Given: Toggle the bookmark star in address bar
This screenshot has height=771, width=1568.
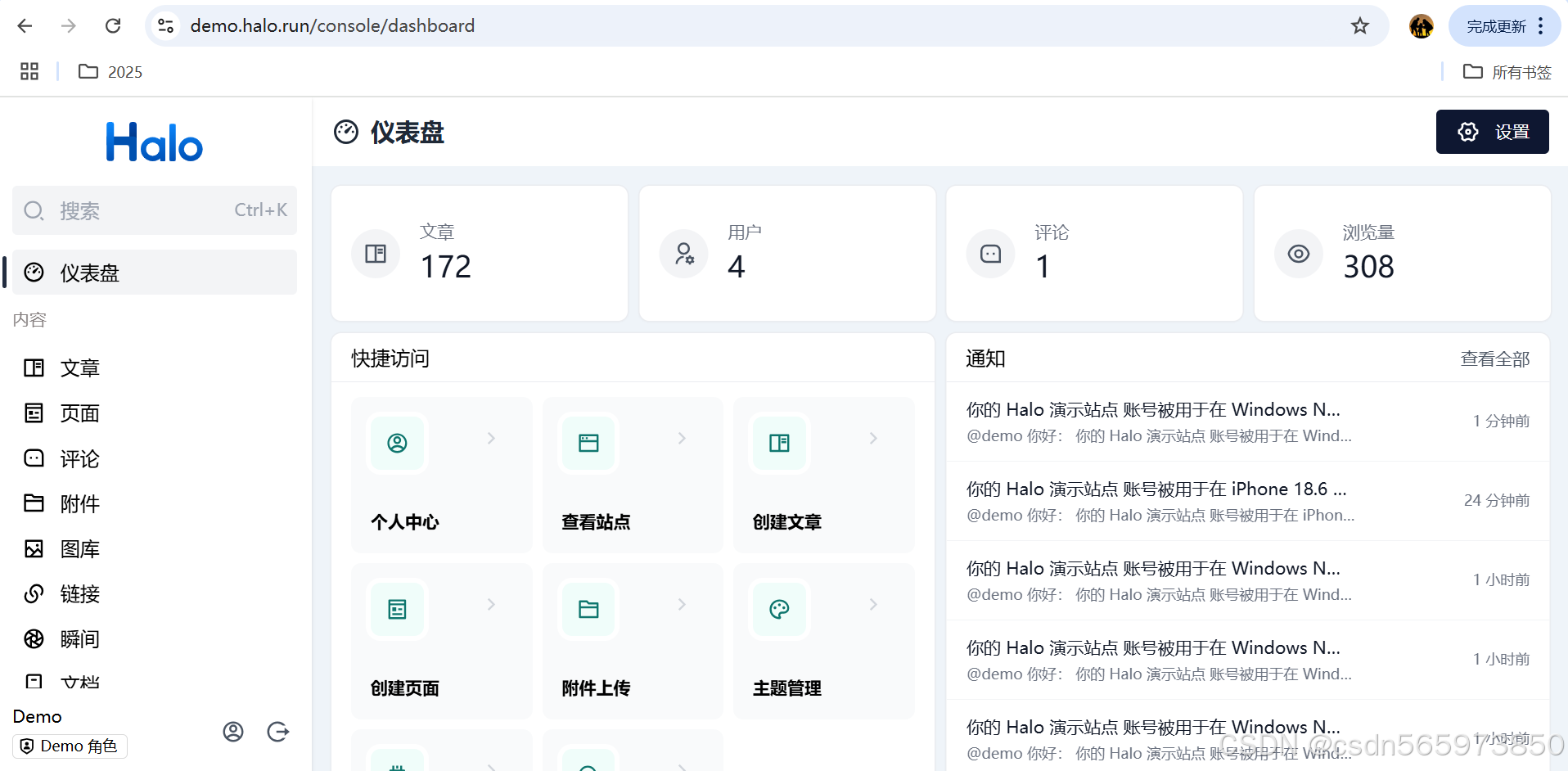Looking at the screenshot, I should (x=1359, y=25).
